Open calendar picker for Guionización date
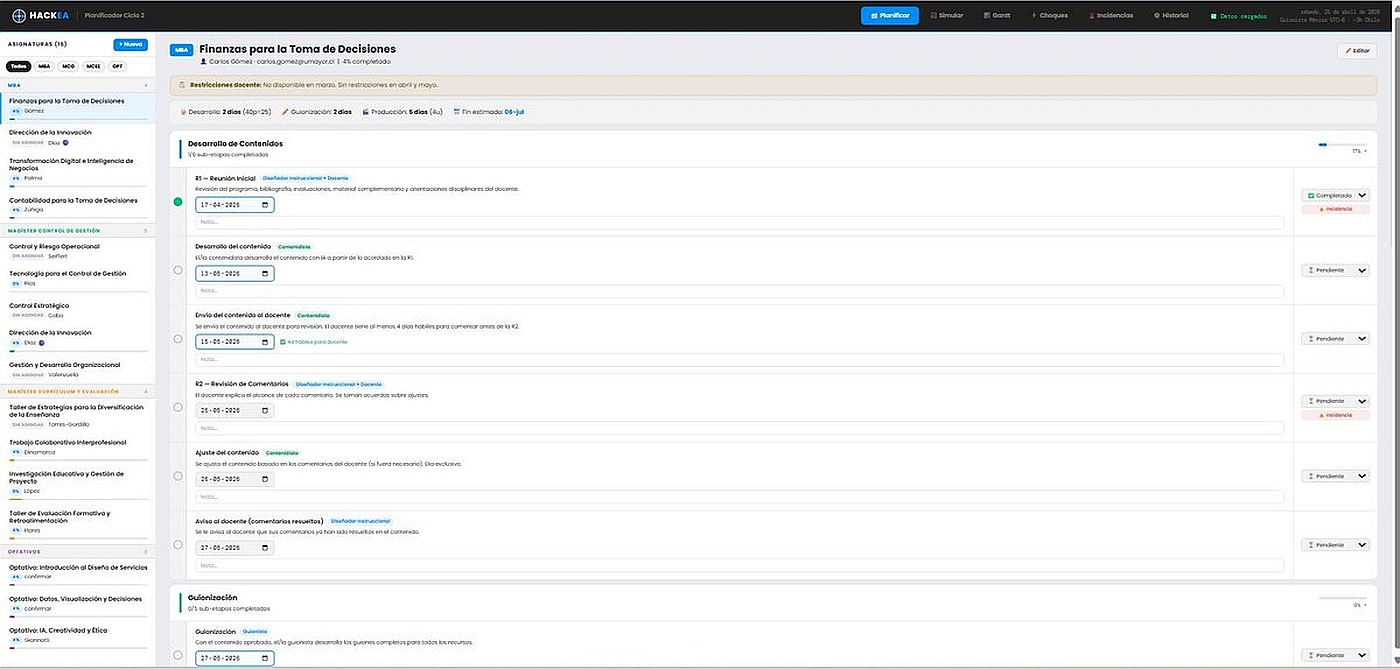The image size is (1400, 669). point(265,658)
